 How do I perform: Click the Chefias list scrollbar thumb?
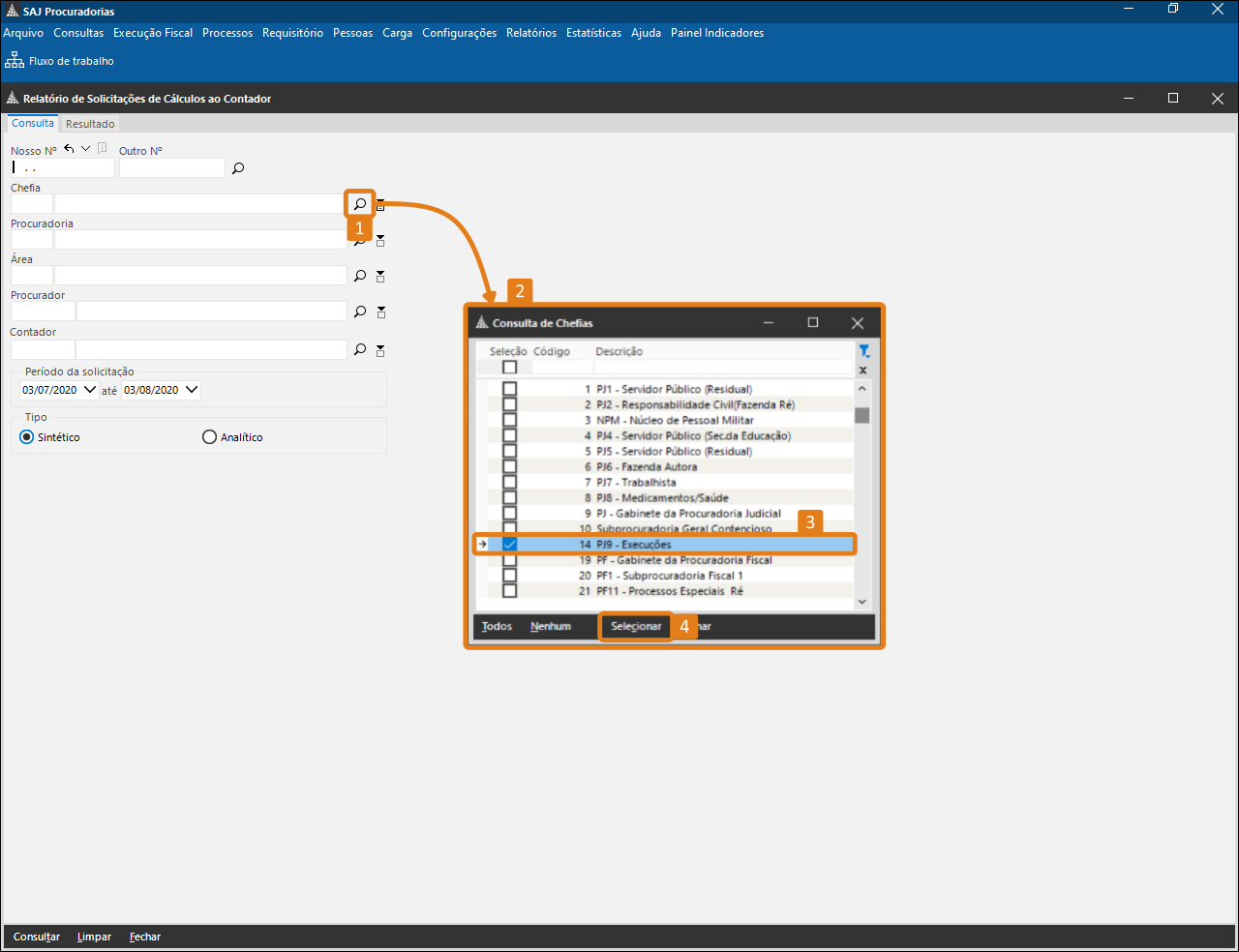[x=862, y=415]
